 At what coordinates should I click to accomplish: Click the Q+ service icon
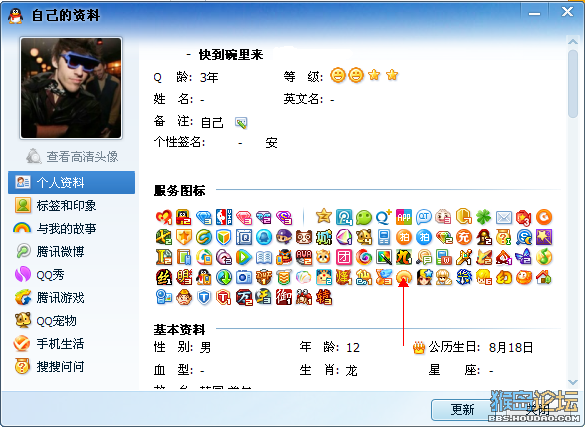point(384,217)
